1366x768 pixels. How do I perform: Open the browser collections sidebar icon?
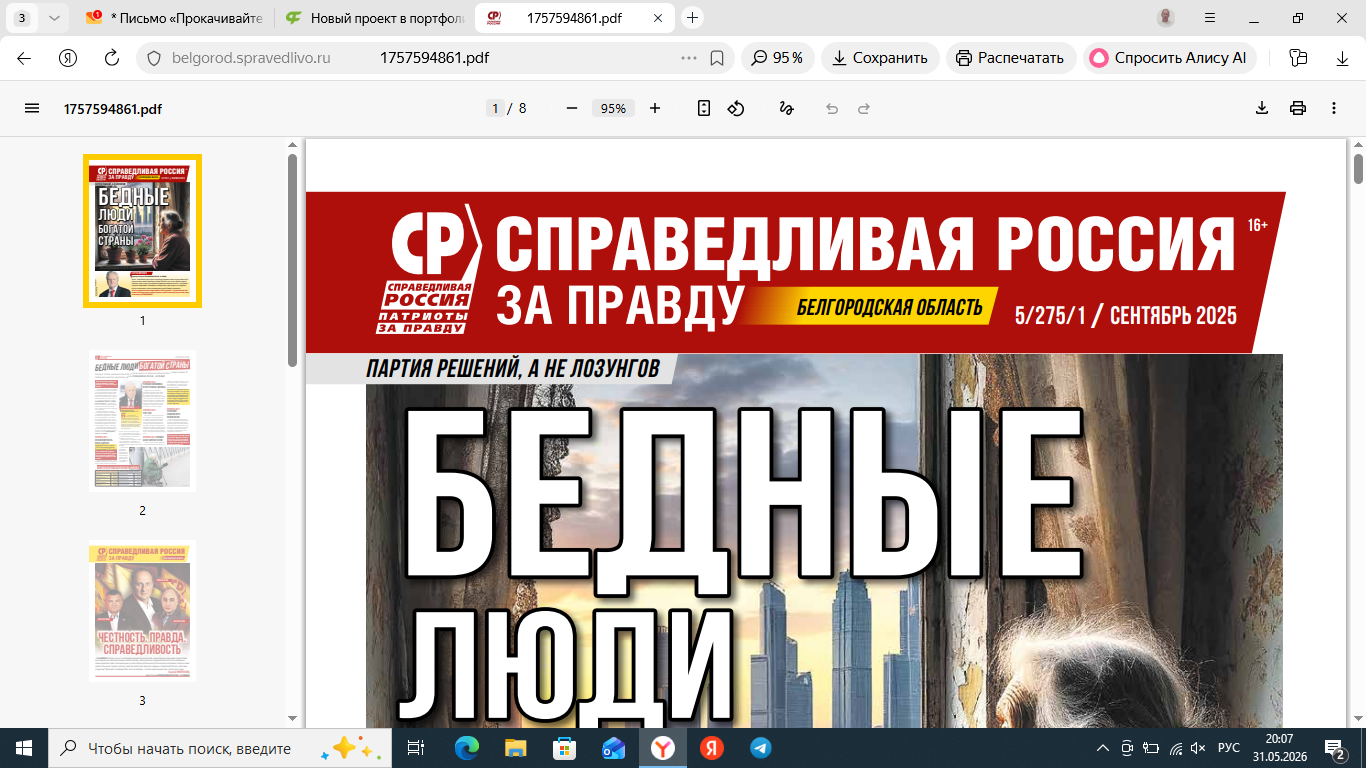1299,58
